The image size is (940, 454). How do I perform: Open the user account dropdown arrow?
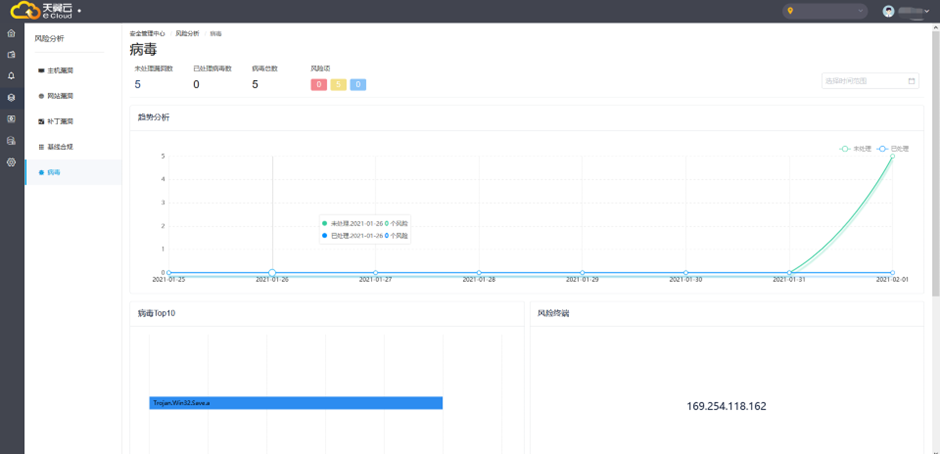(x=926, y=11)
